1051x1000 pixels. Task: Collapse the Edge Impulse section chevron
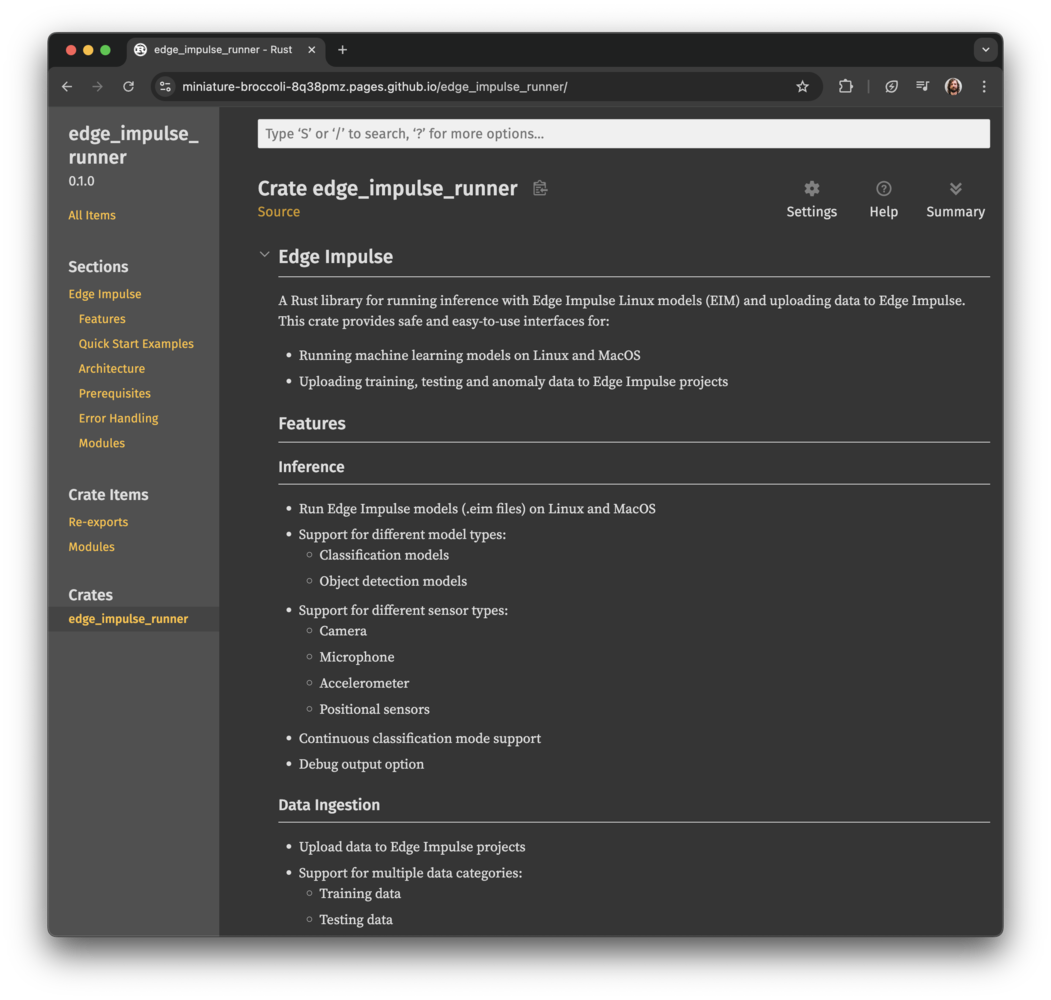pos(264,255)
